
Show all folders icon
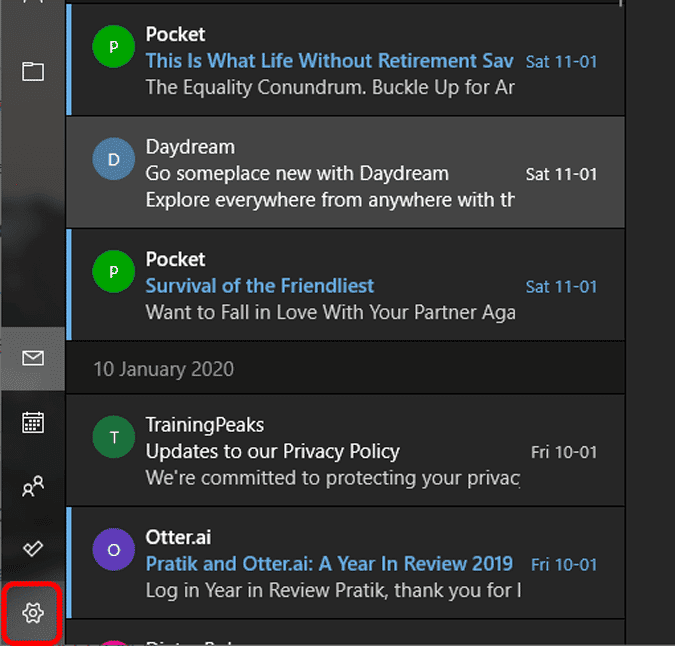(33, 71)
